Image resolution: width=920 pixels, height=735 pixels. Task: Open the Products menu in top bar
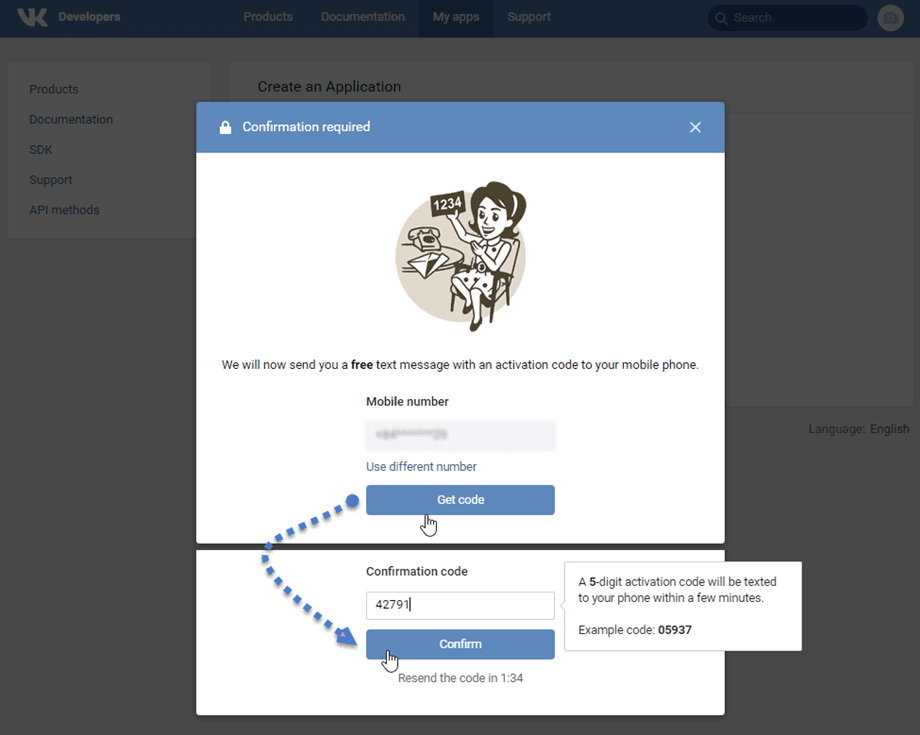tap(268, 17)
